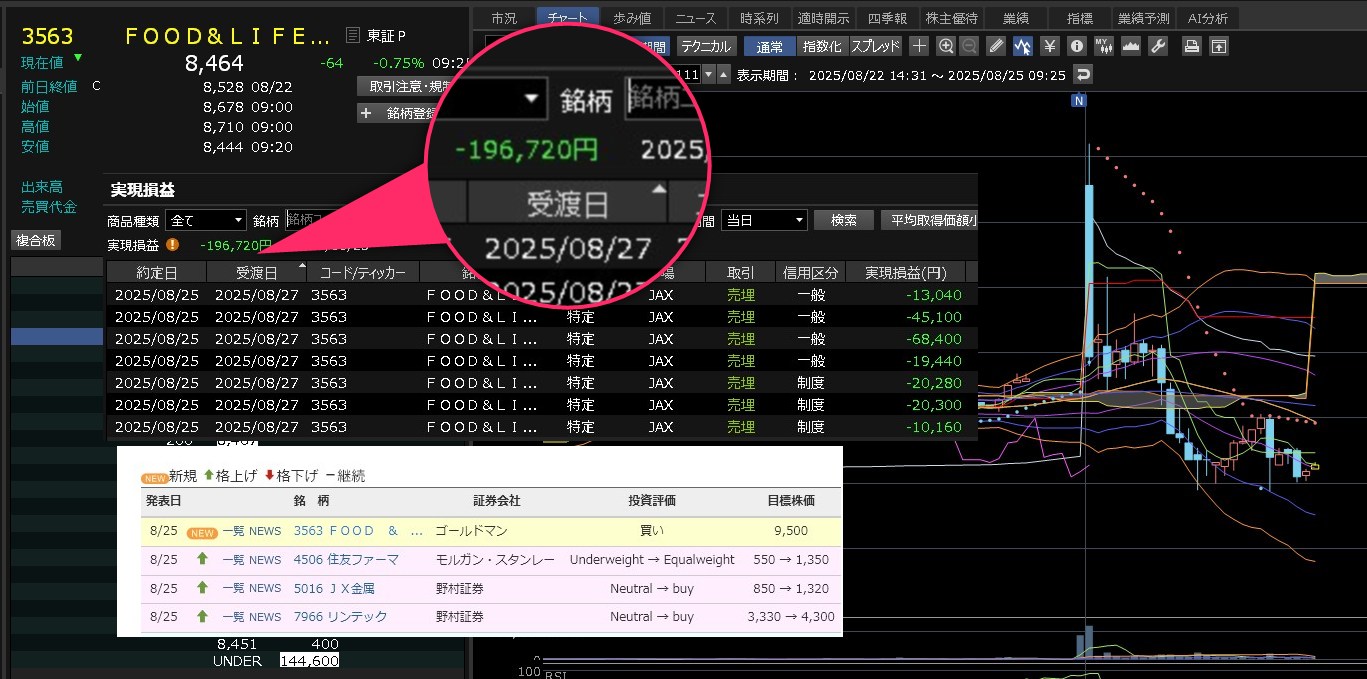Click the 売買代金 label
1367x679 pixels.
[49, 207]
